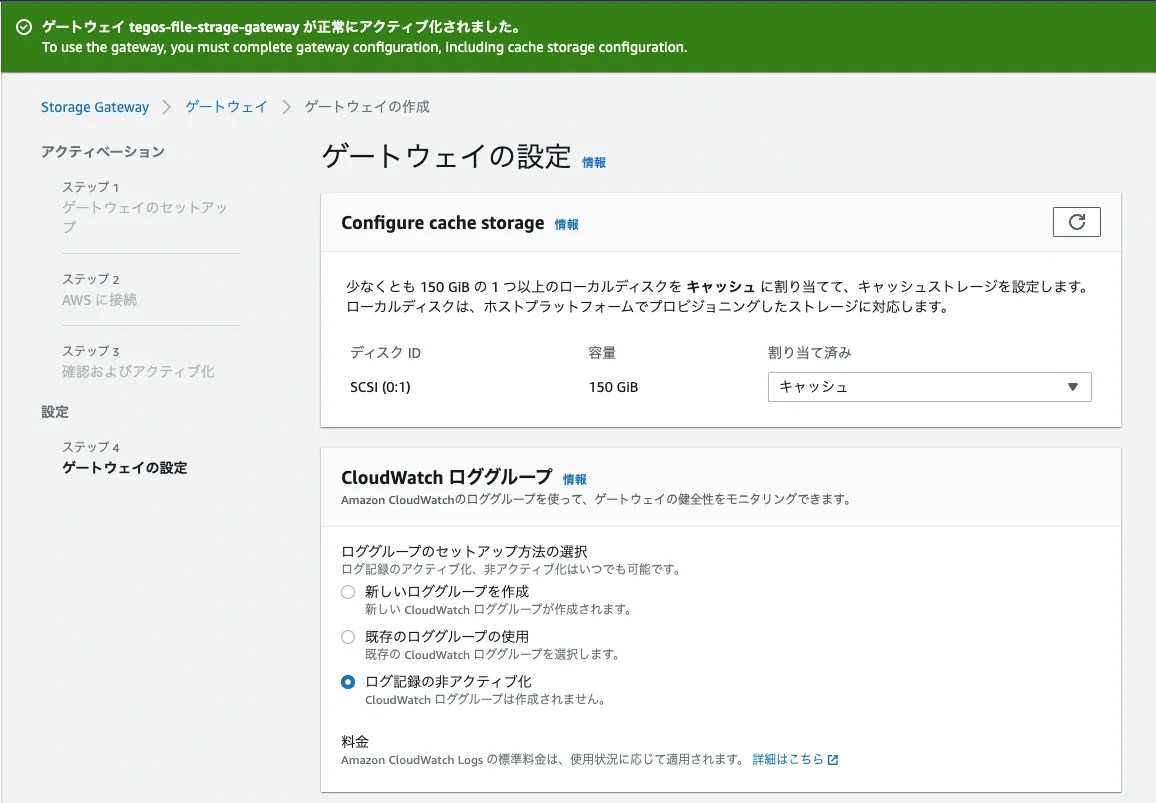
Task: Choose the 既存のロググループの使用 option
Action: point(347,637)
